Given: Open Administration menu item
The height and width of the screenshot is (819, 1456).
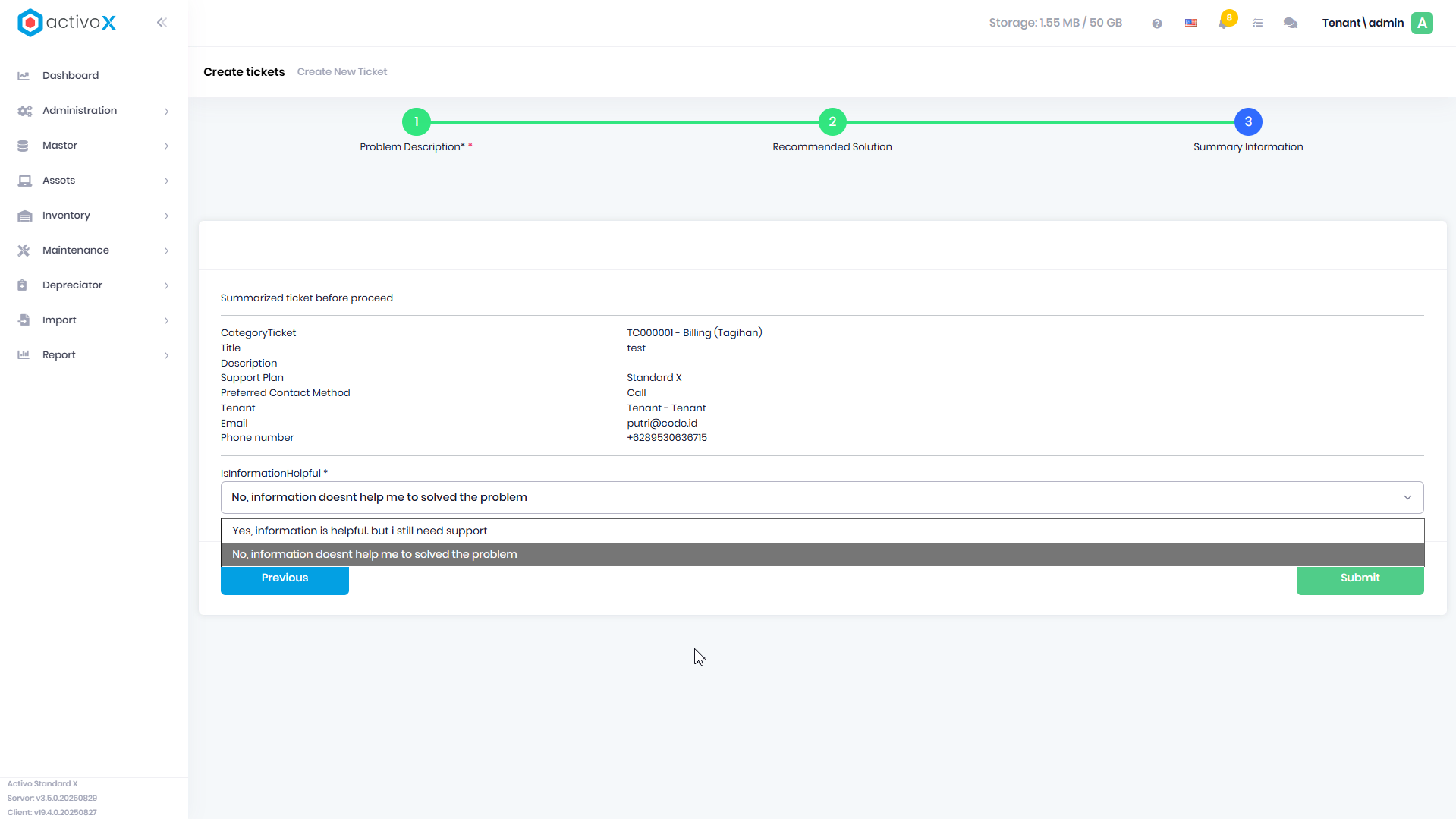Looking at the screenshot, I should (x=80, y=111).
